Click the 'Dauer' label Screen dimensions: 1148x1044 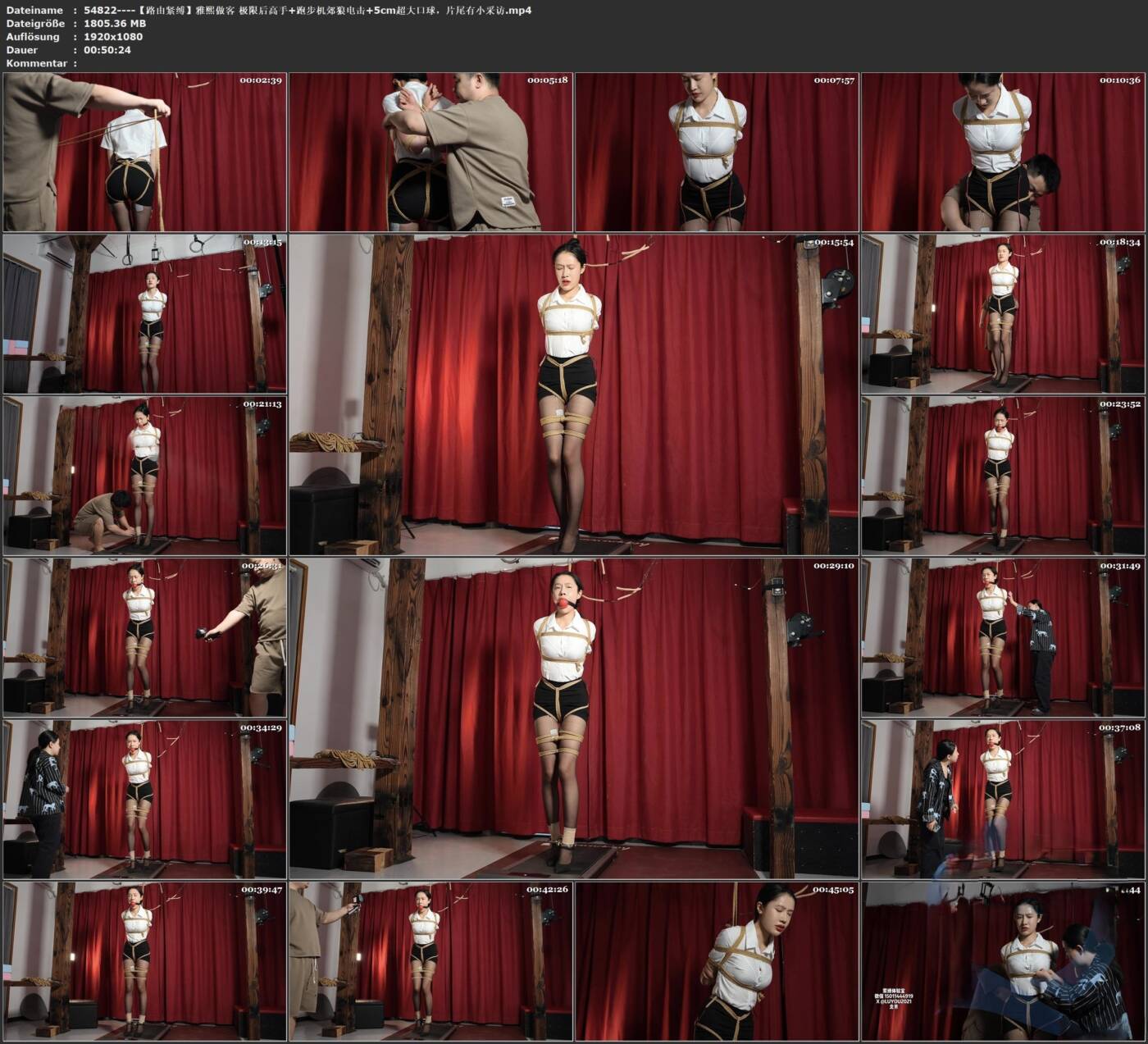pyautogui.click(x=22, y=50)
